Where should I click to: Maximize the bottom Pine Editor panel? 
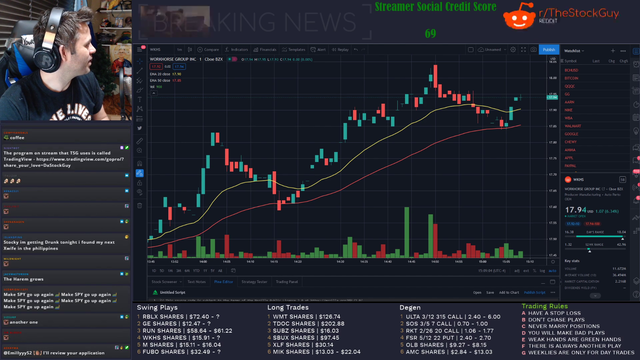point(552,282)
